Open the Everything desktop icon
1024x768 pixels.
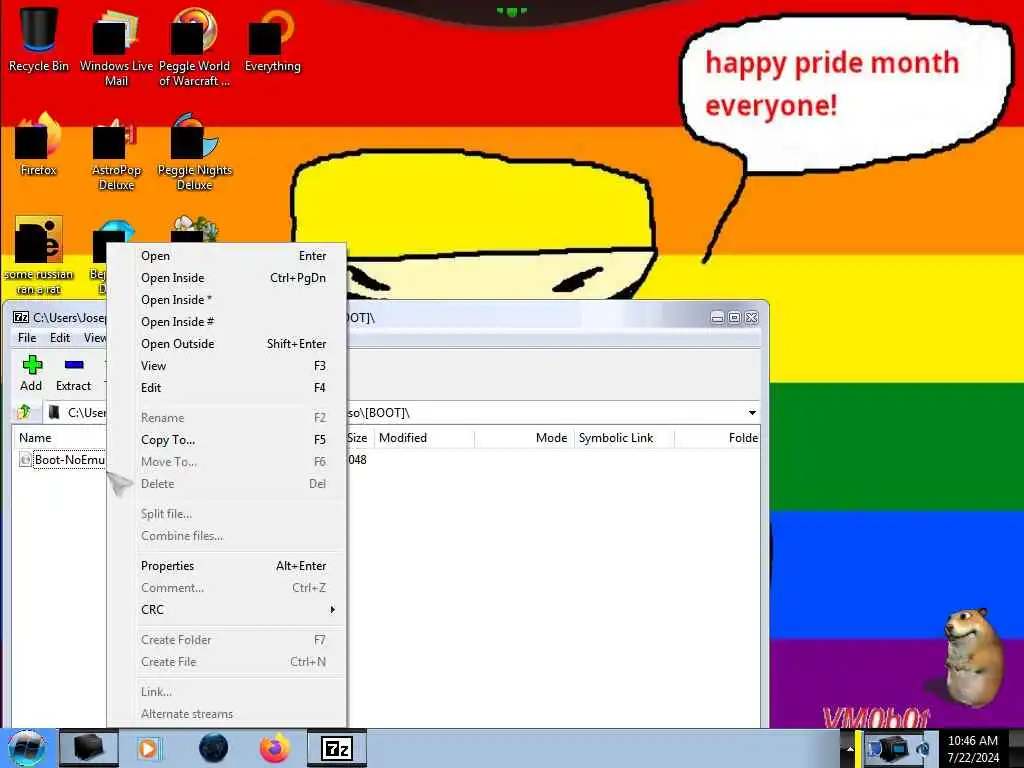272,40
